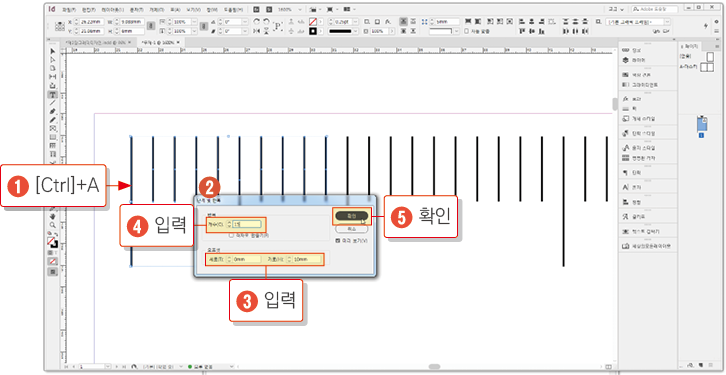Open the File (파일) menu
726x375 pixels.
pyautogui.click(x=69, y=9)
